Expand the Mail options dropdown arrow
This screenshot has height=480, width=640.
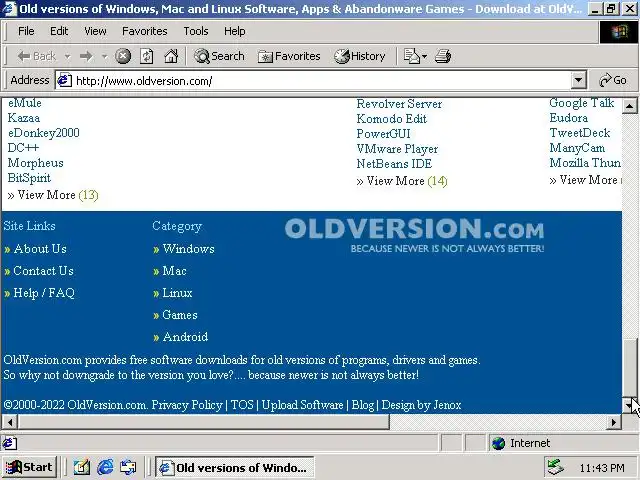pyautogui.click(x=424, y=56)
